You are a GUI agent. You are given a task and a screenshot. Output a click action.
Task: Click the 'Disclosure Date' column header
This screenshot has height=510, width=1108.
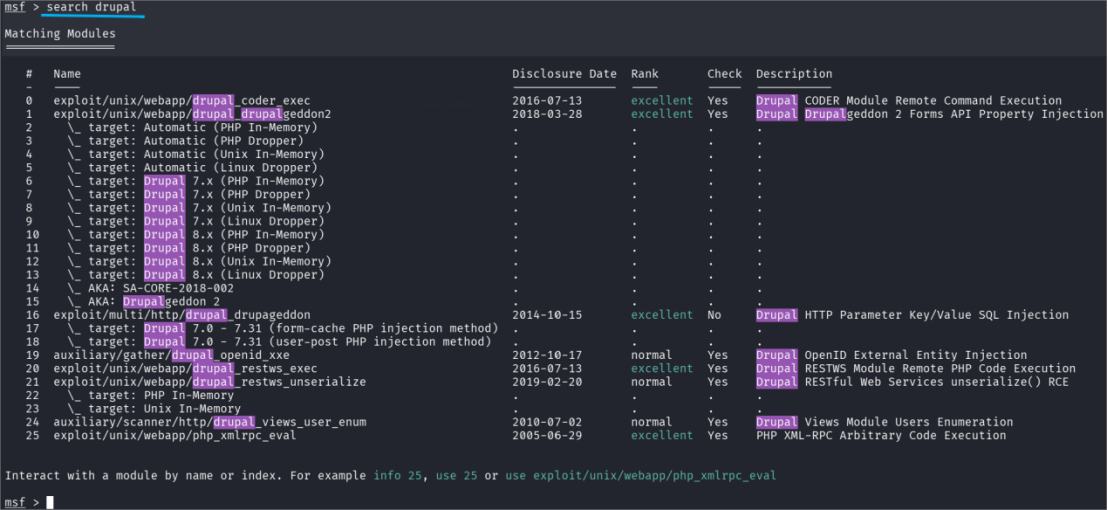(565, 74)
